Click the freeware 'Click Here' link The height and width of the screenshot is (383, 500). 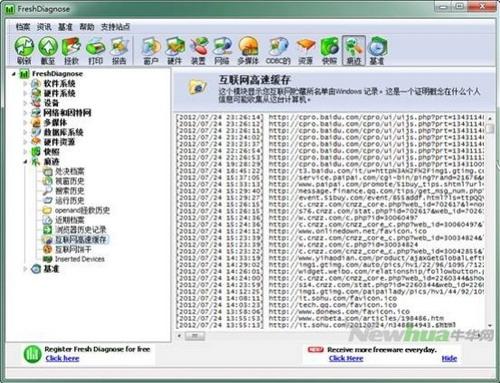click(346, 358)
